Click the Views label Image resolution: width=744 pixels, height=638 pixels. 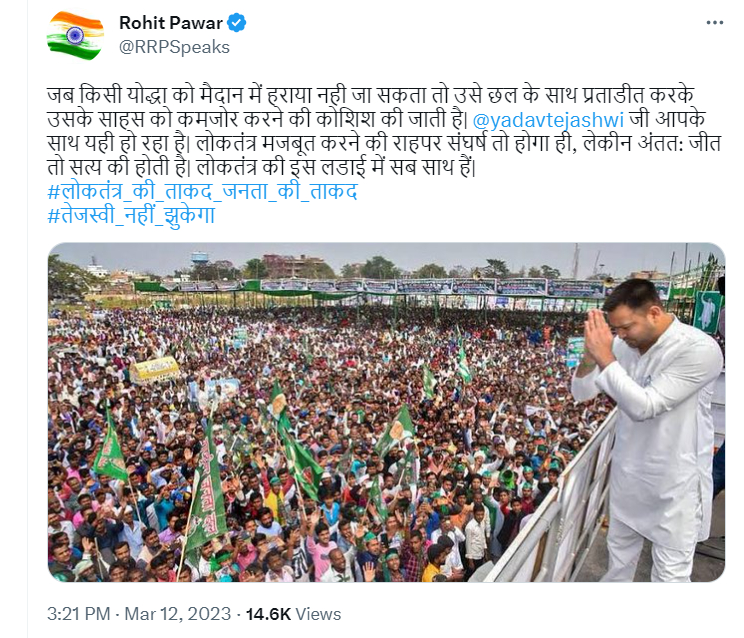318,614
